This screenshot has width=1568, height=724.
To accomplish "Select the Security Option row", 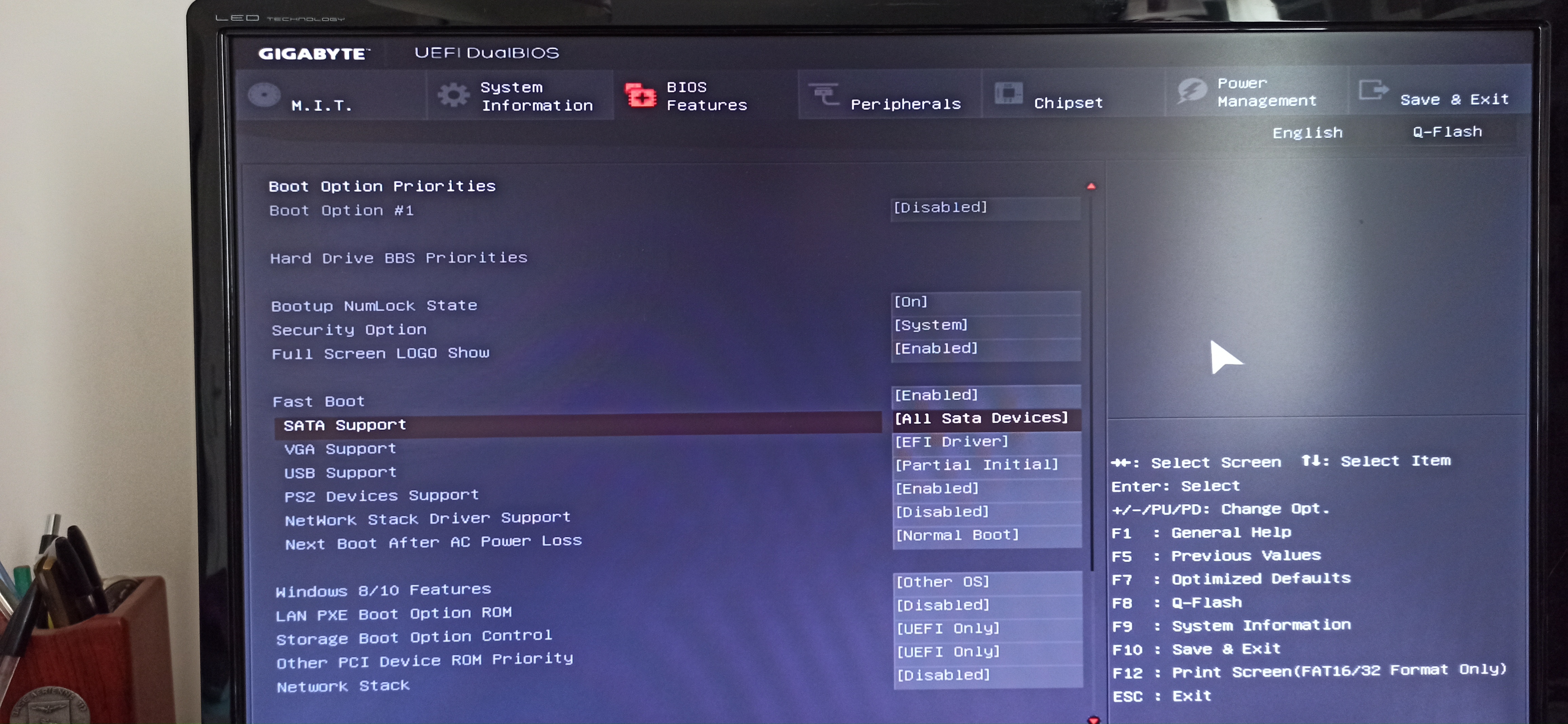I will [x=349, y=330].
